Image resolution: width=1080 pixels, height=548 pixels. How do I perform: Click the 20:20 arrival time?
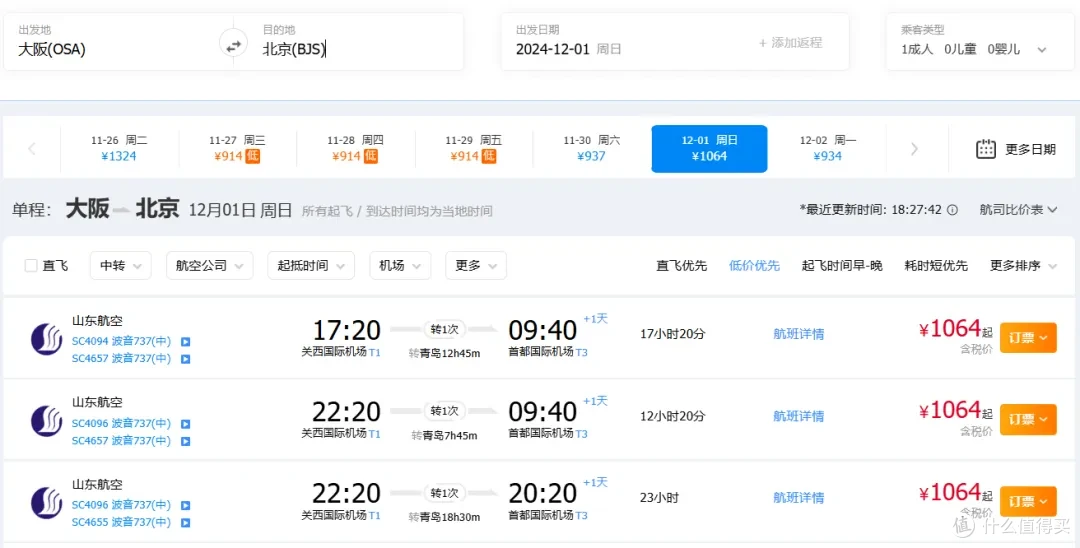point(543,494)
